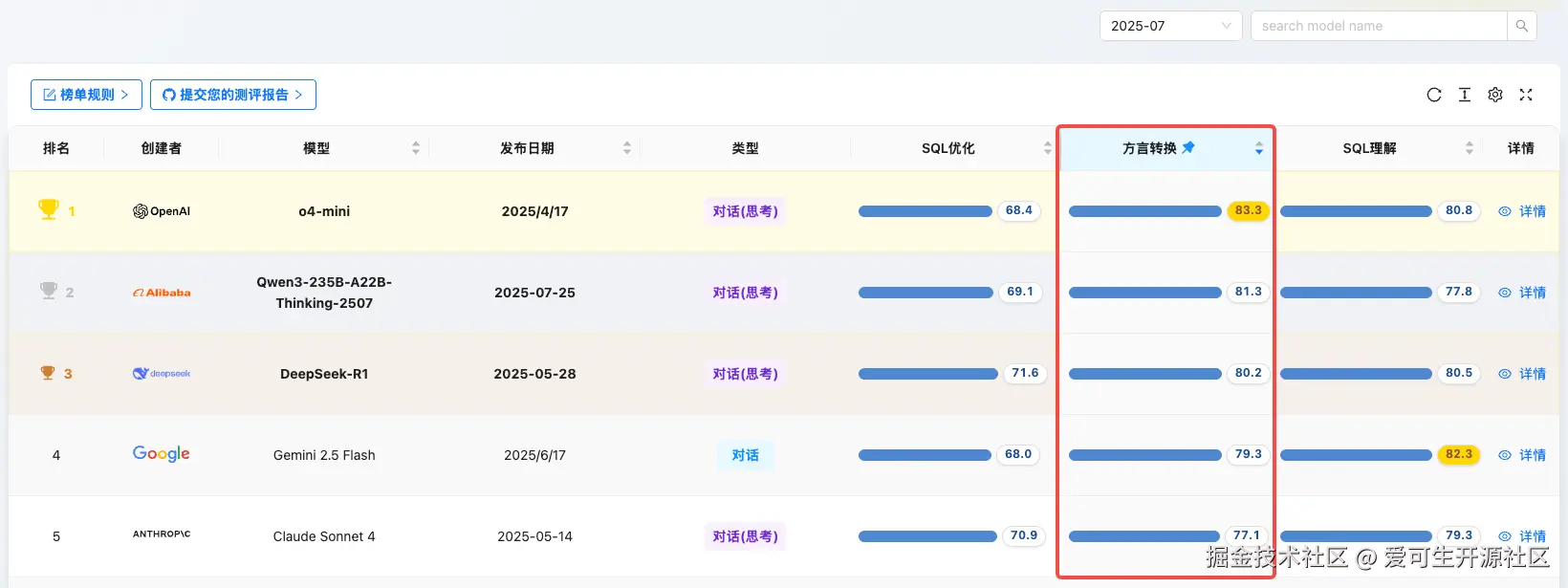Image resolution: width=1568 pixels, height=588 pixels.
Task: Click the bronze trophy in the DeepSeek-R1 row
Action: click(x=48, y=373)
